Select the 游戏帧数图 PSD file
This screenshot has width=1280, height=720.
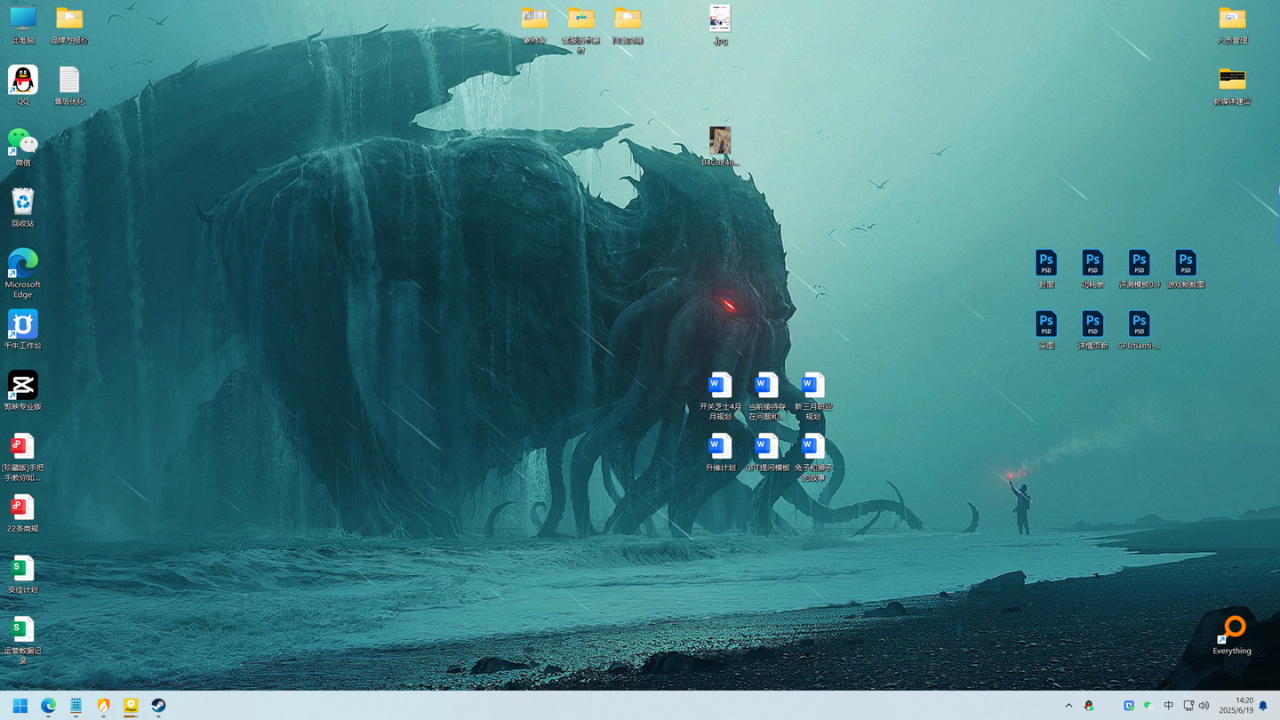point(1185,268)
